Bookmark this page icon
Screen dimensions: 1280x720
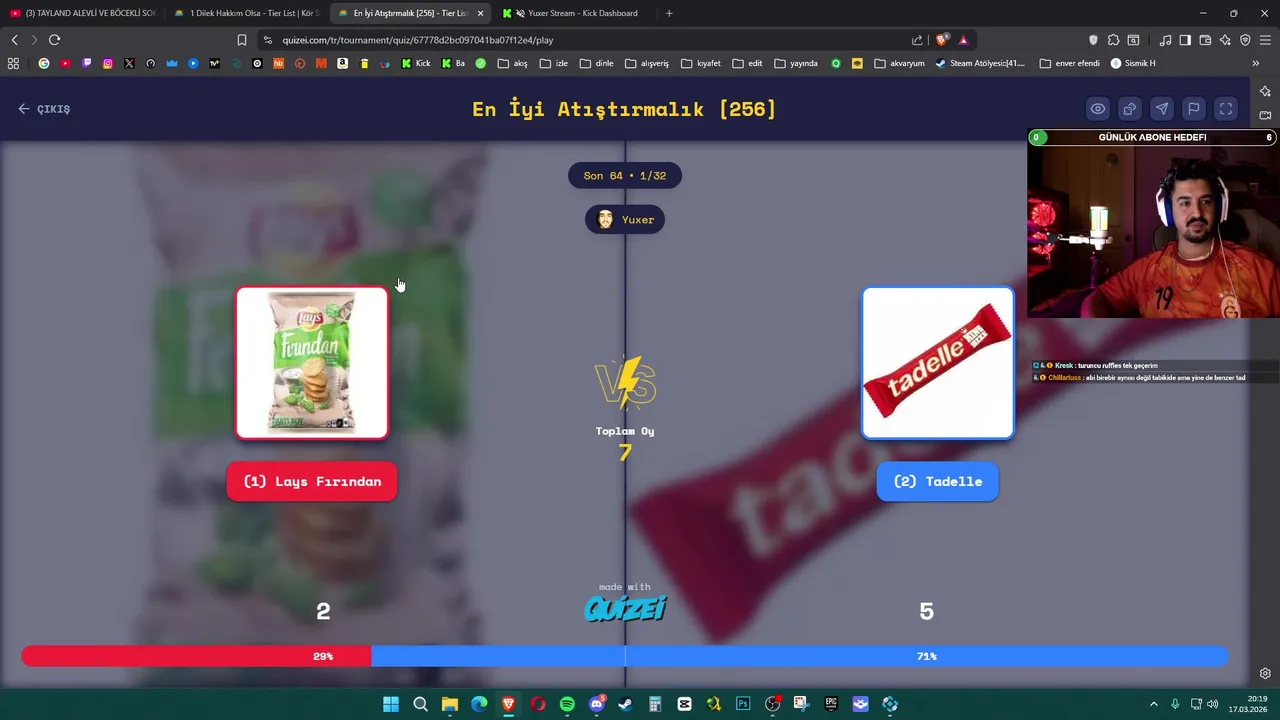242,40
